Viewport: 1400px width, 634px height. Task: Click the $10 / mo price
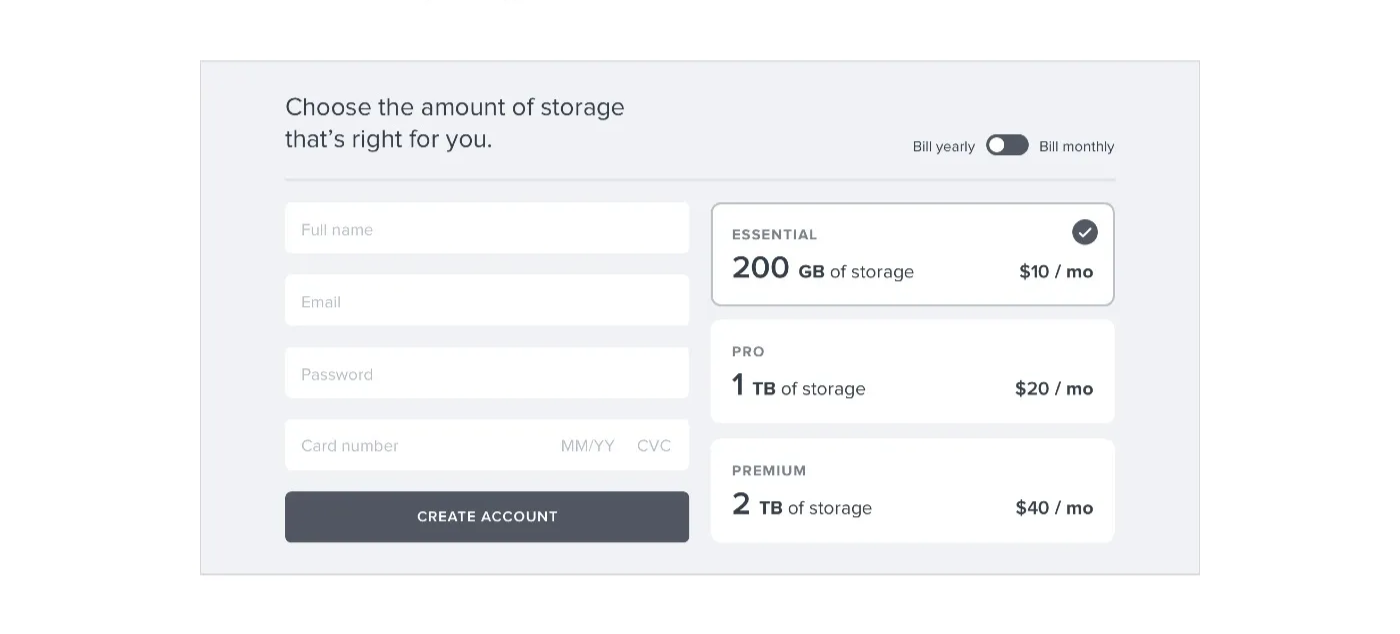click(1055, 272)
